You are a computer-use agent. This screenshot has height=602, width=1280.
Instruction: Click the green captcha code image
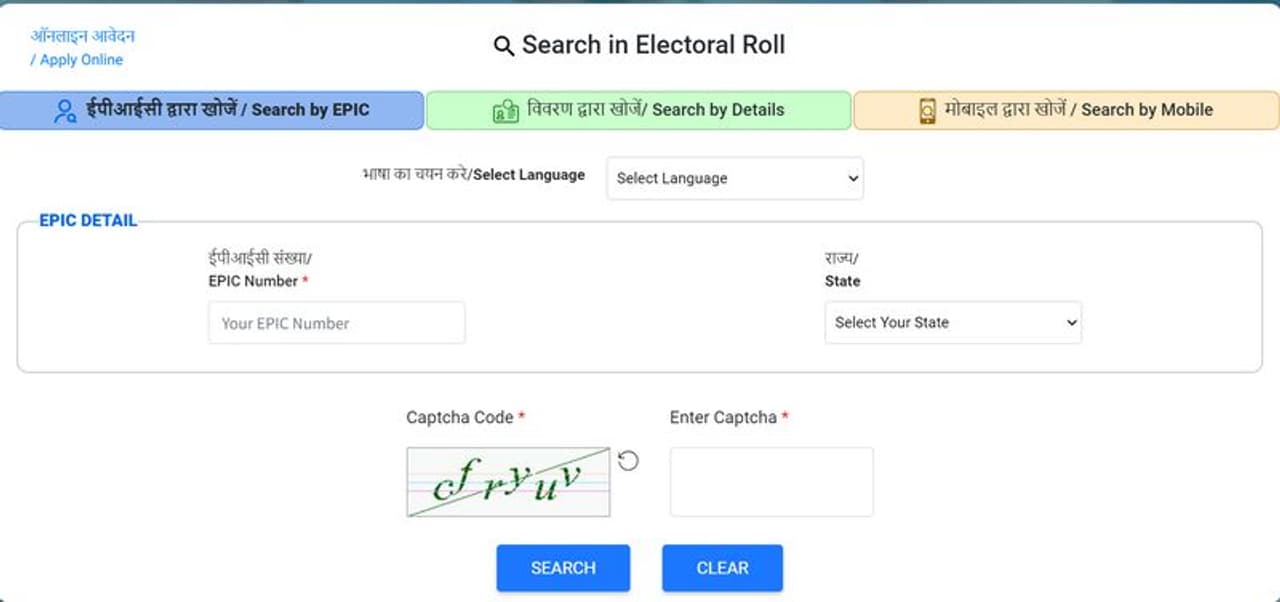(508, 482)
